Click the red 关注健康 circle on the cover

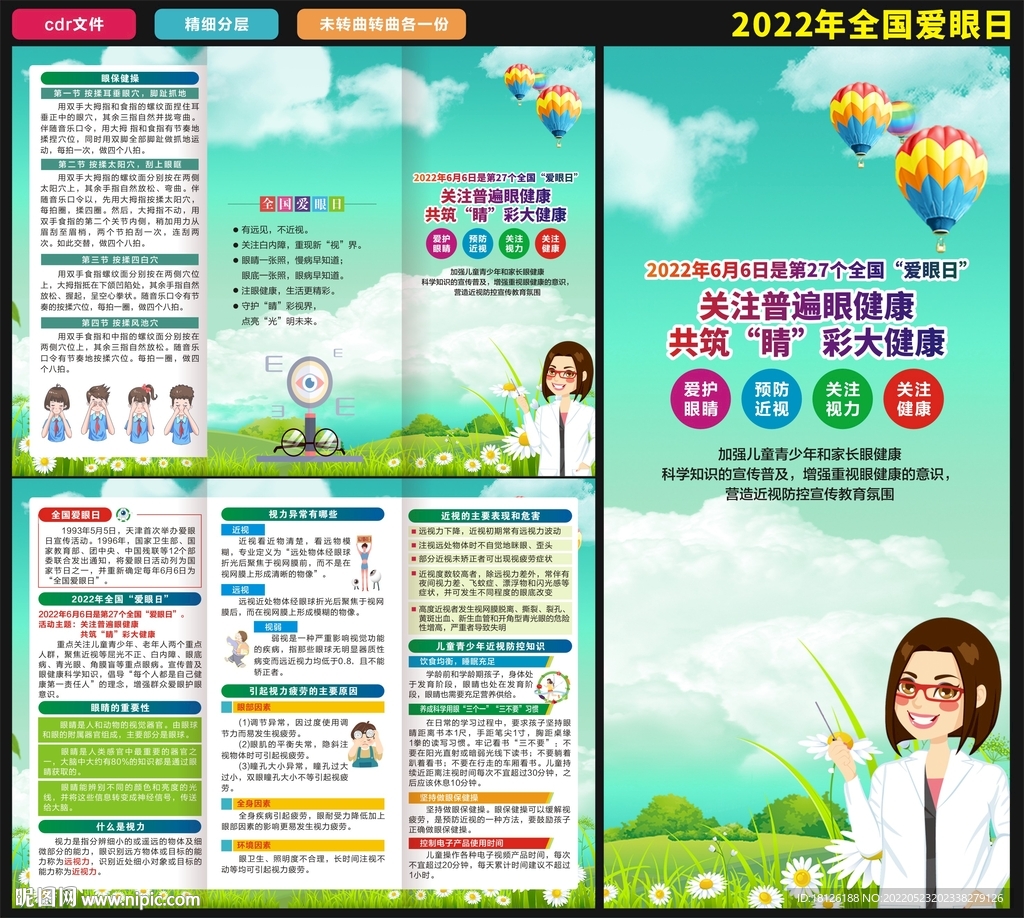913,397
